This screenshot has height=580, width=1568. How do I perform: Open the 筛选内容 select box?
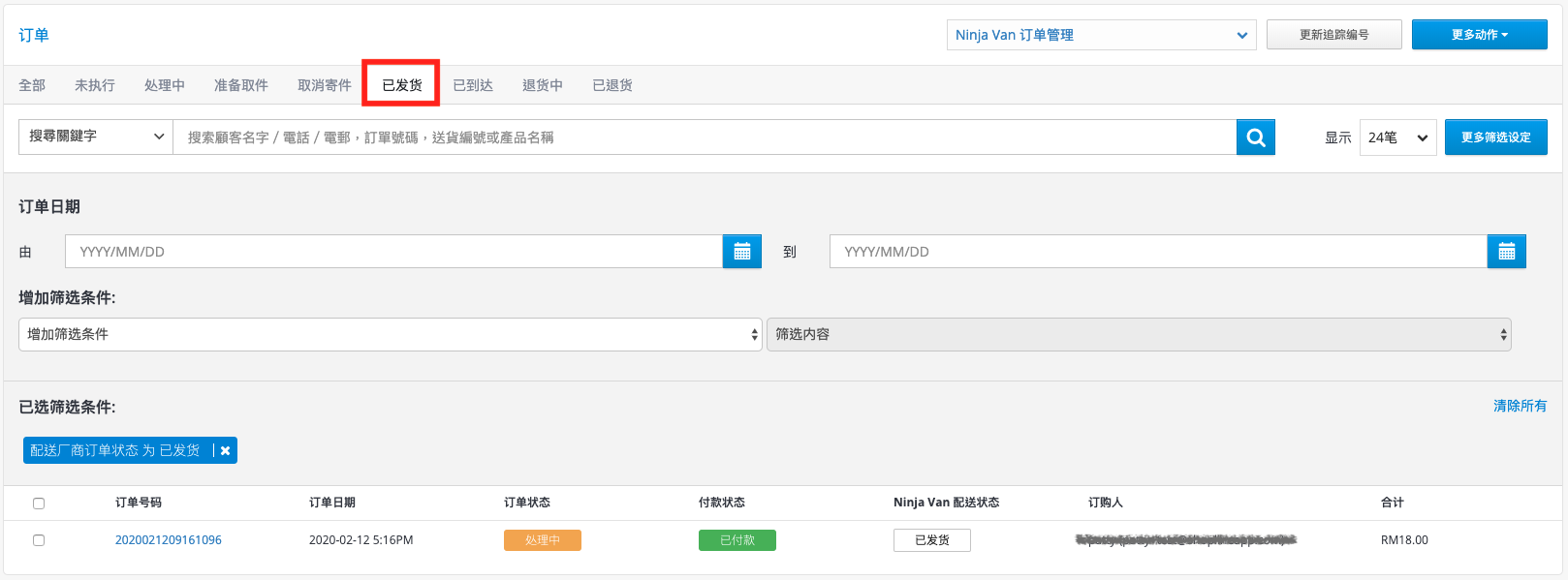point(1139,334)
